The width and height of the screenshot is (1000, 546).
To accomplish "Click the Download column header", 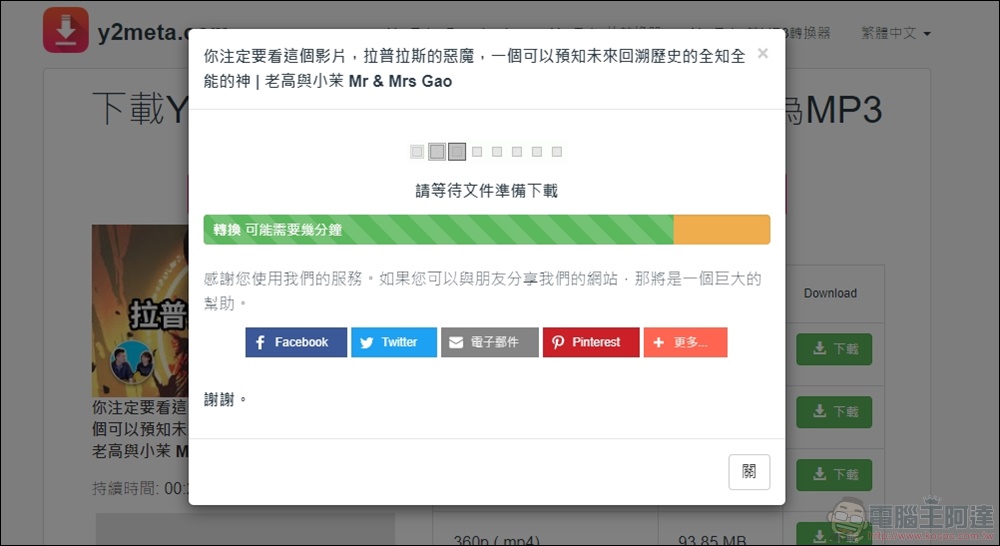I will [x=830, y=293].
